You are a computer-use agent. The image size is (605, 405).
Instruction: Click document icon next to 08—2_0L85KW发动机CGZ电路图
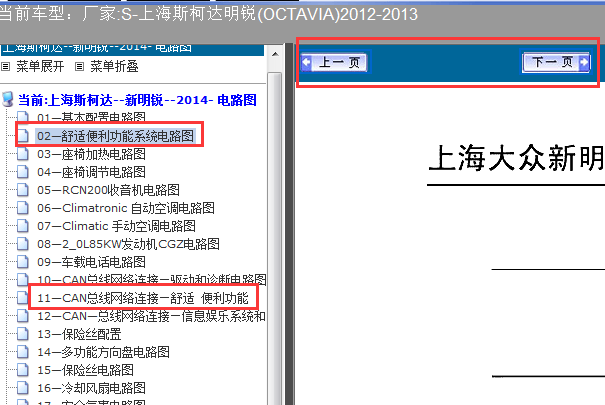coord(23,244)
